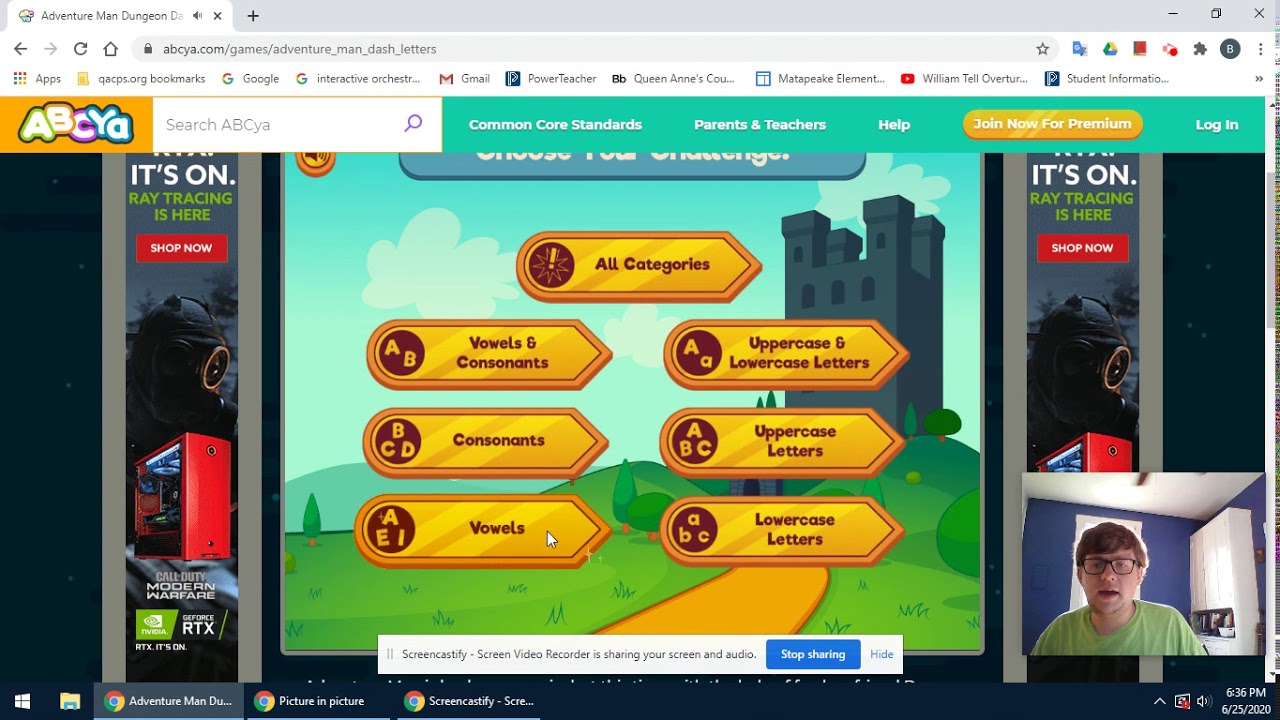Open Parents & Teachers menu
Viewport: 1280px width, 720px height.
click(760, 125)
